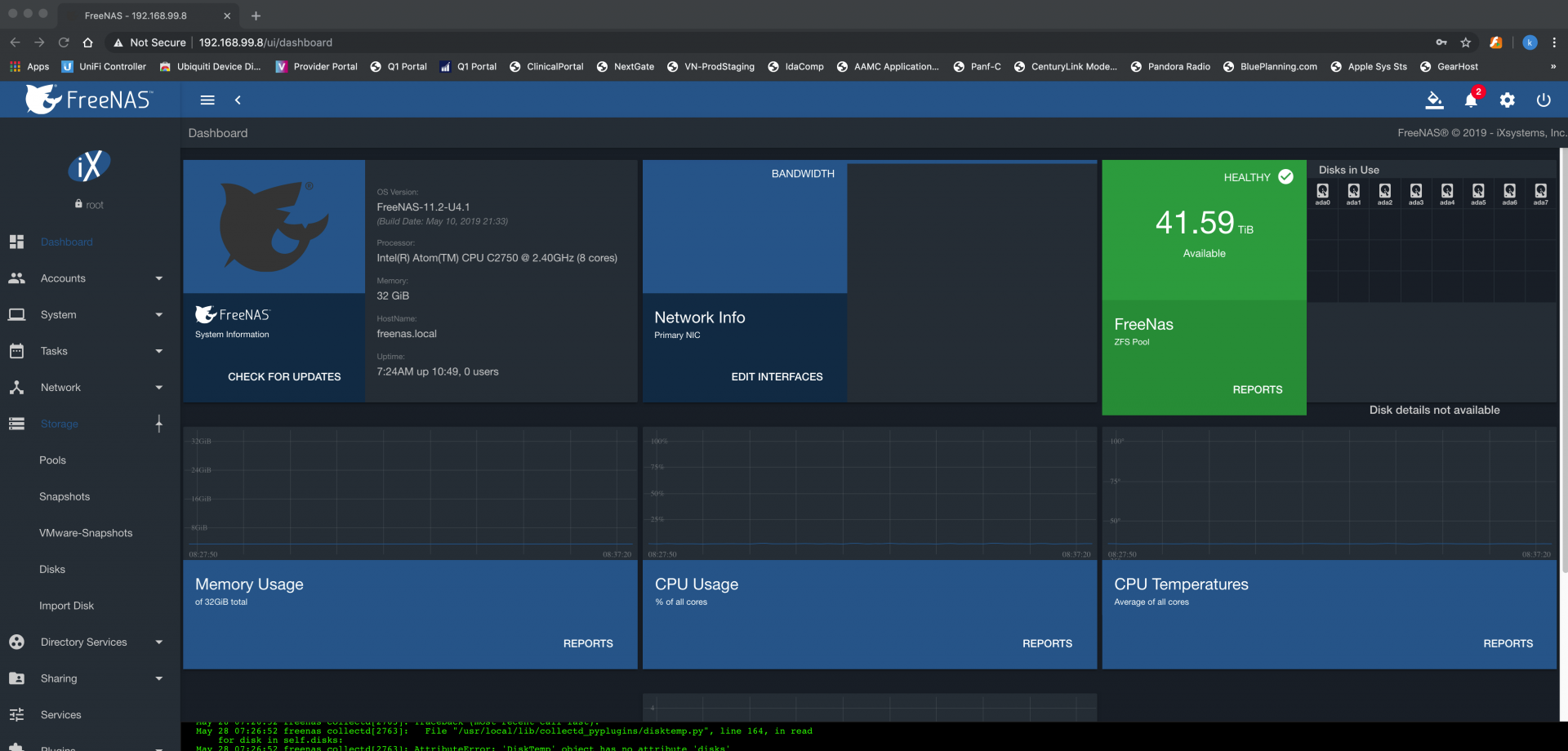1568x751 pixels.
Task: Click the HEALTHY pool status checkmark
Action: point(1285,176)
